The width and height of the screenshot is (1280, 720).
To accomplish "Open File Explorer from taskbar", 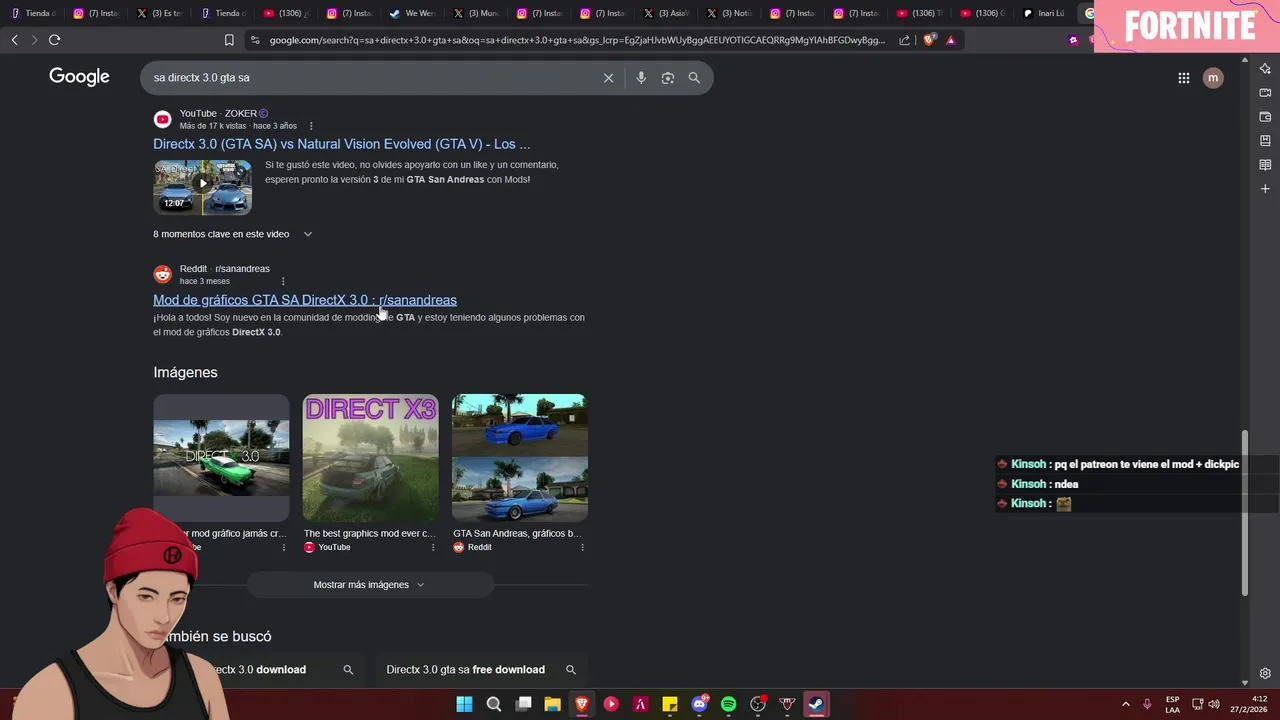I will [x=552, y=704].
